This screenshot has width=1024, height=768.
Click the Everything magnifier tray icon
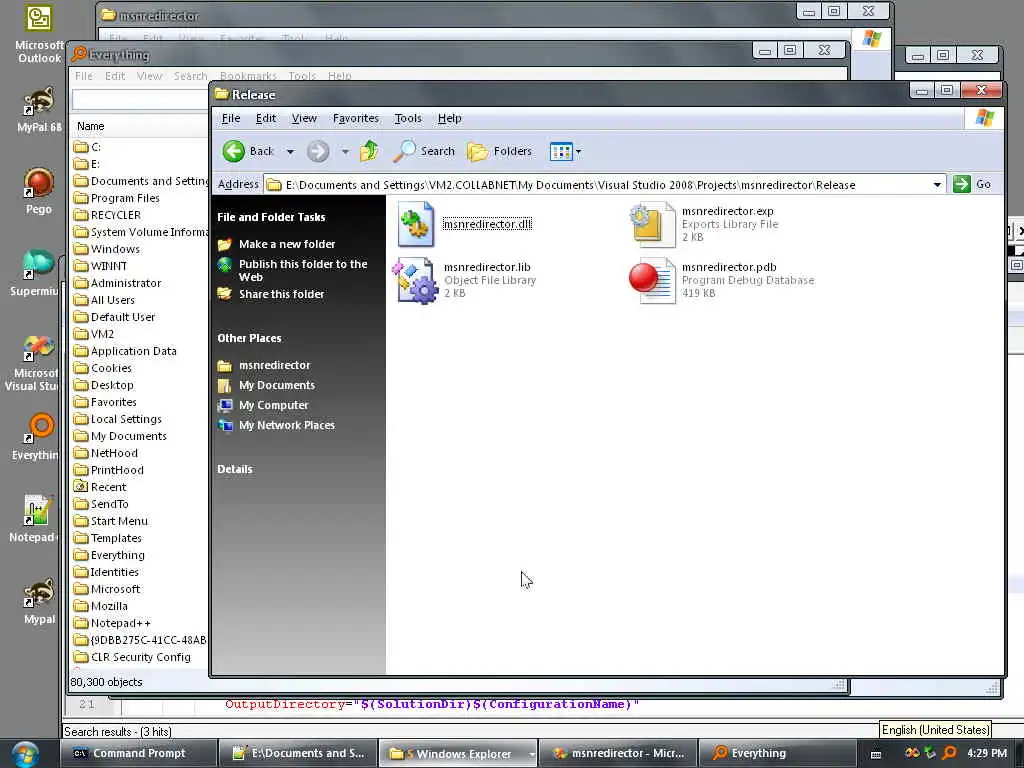(950, 753)
